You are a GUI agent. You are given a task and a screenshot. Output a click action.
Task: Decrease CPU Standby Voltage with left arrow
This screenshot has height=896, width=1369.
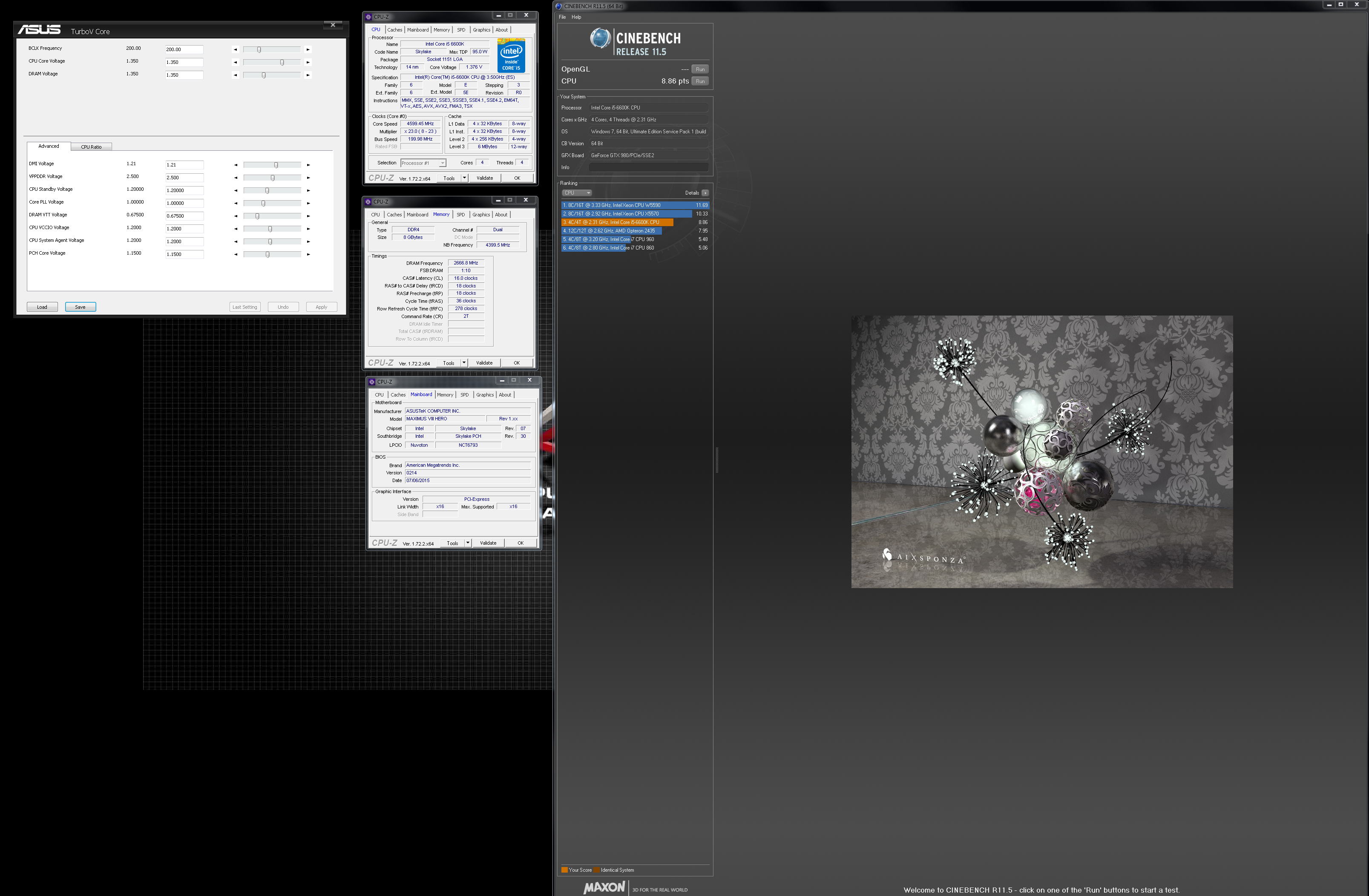[x=235, y=190]
